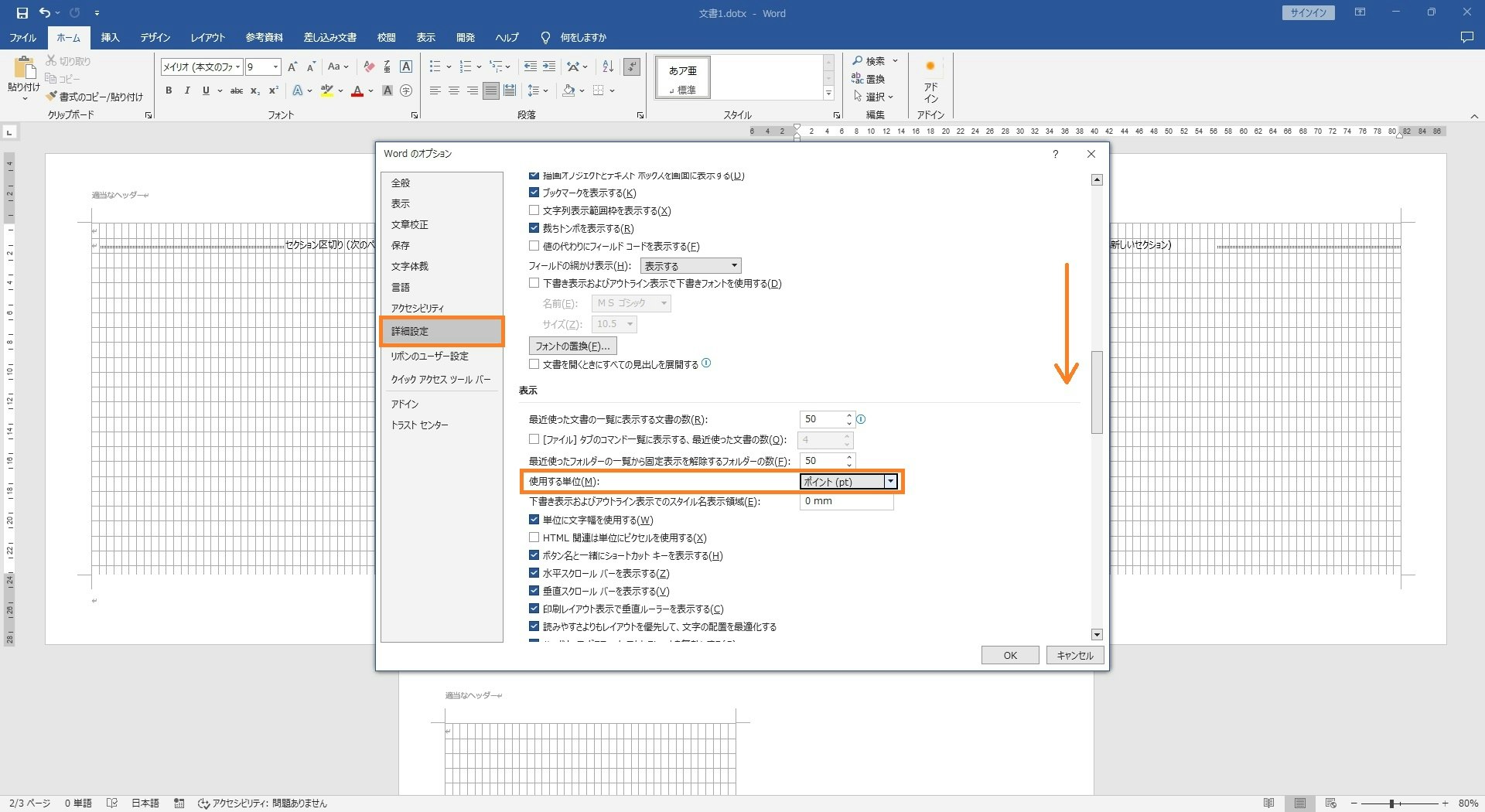Image resolution: width=1485 pixels, height=812 pixels.
Task: Open the font size dropdown in the ribbon
Action: (x=275, y=67)
